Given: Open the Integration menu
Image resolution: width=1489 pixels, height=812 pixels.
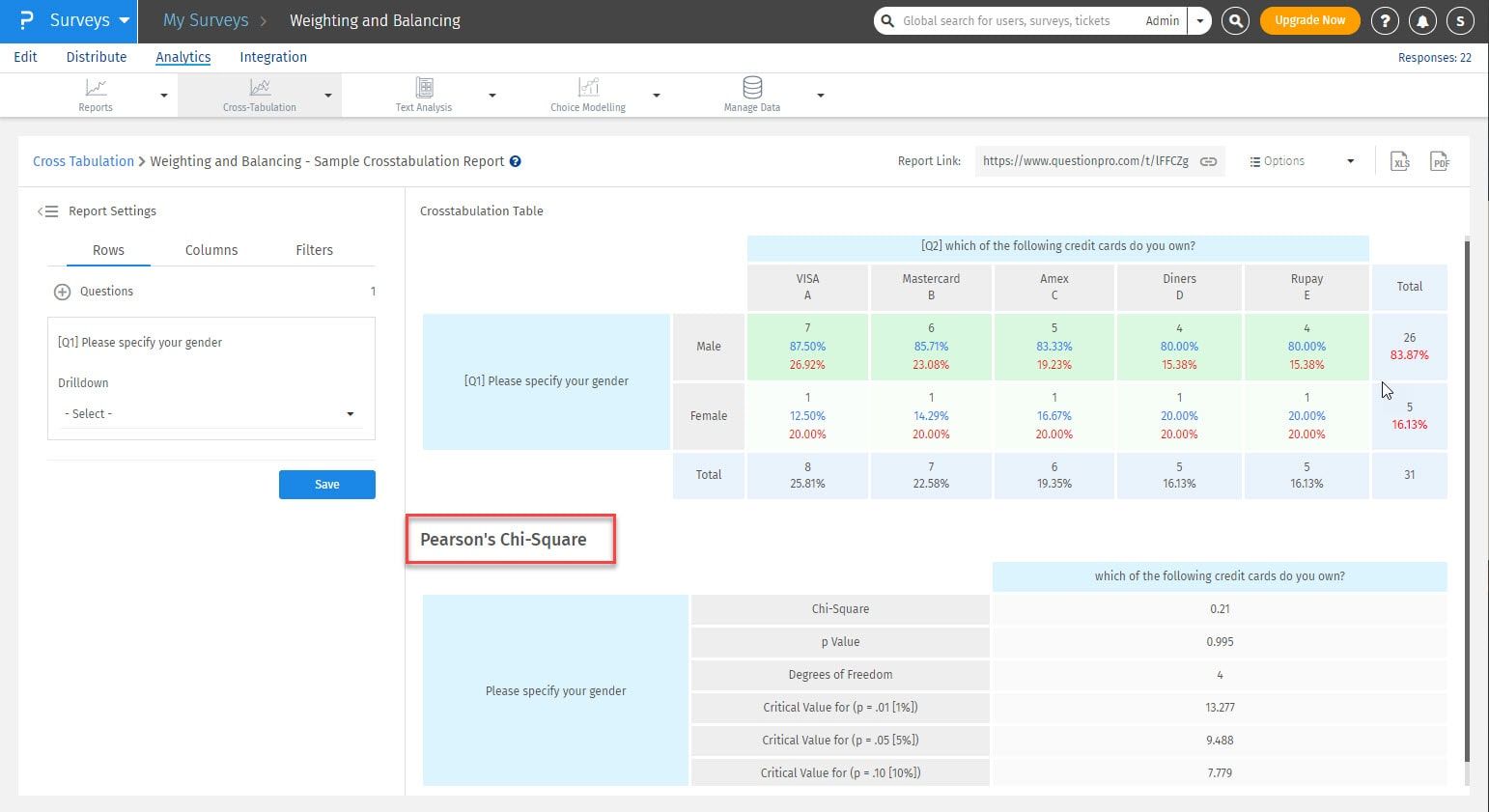Looking at the screenshot, I should tap(273, 57).
